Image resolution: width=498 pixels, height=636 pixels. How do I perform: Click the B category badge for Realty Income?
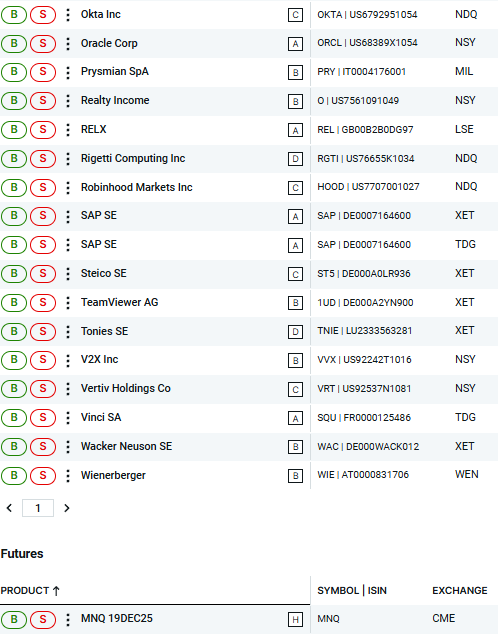[295, 101]
